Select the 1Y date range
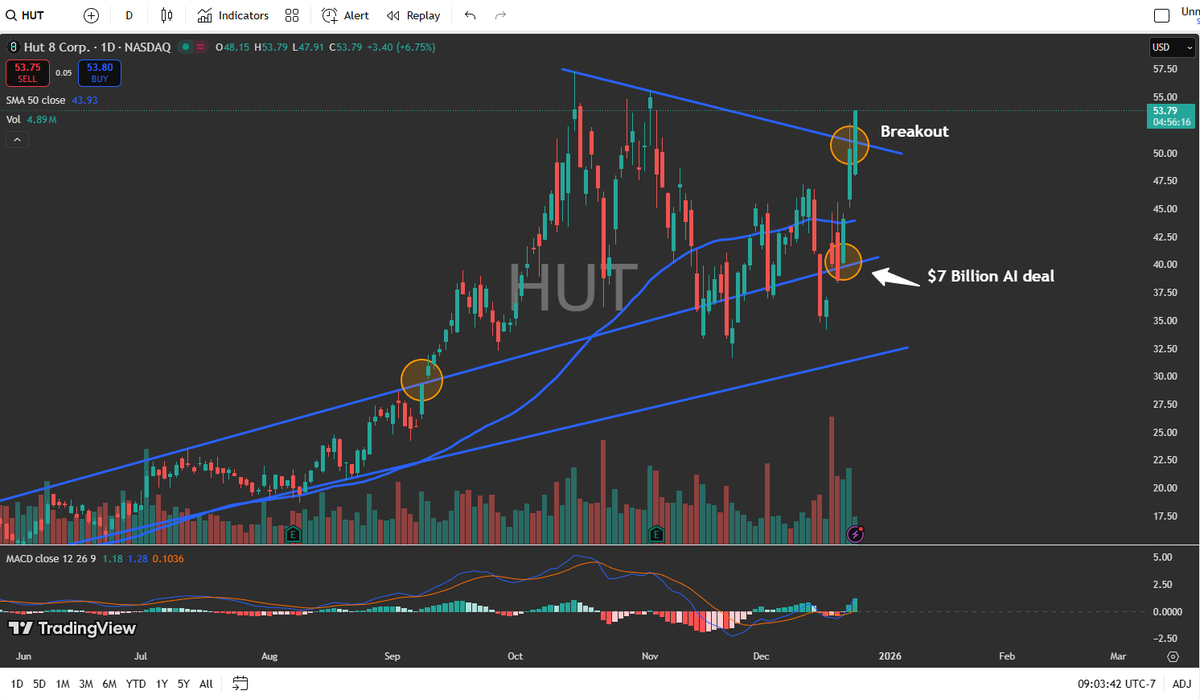 pyautogui.click(x=160, y=684)
